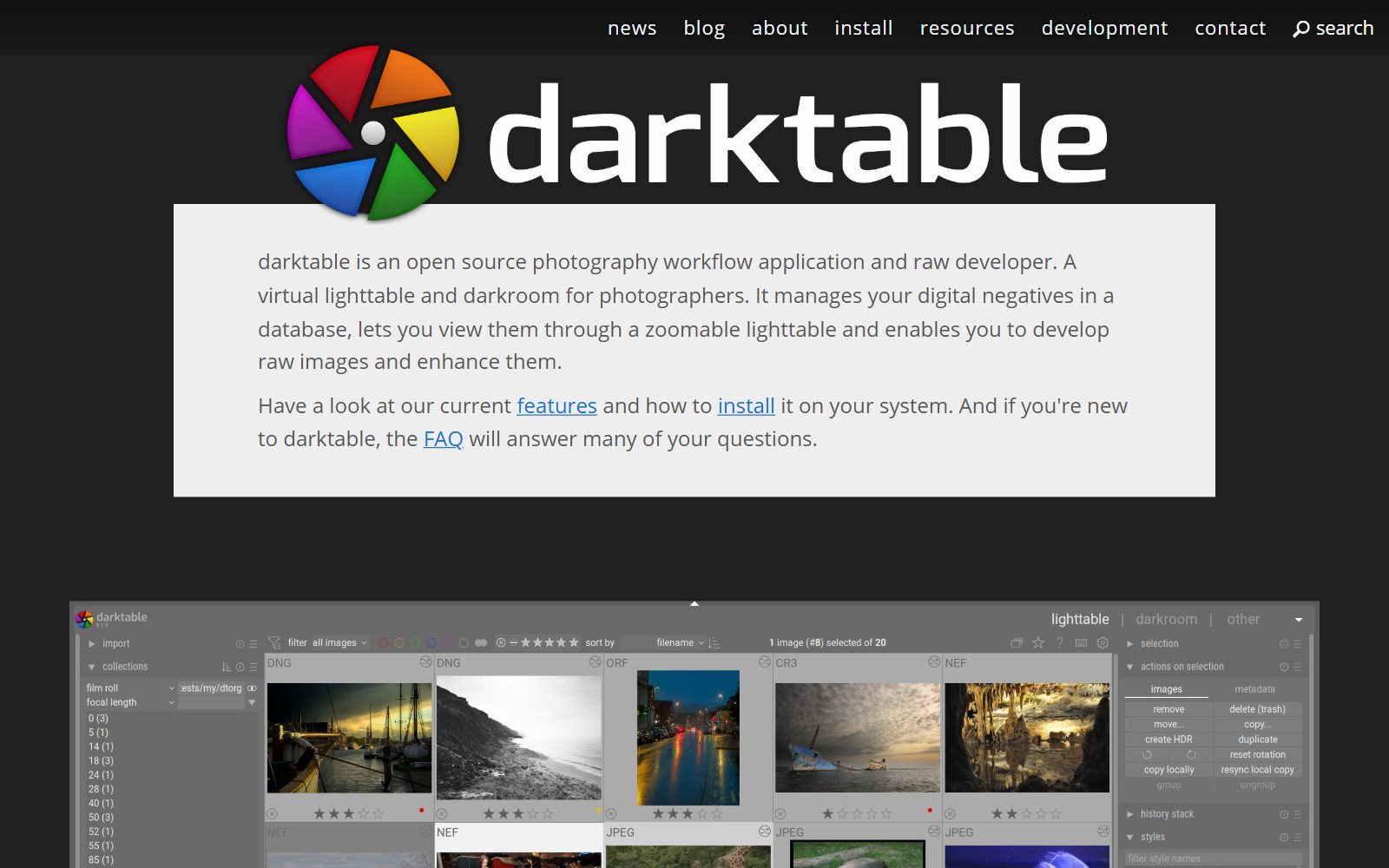The height and width of the screenshot is (868, 1389).
Task: Click the altered icon on the ORF thumbnail
Action: [x=765, y=662]
